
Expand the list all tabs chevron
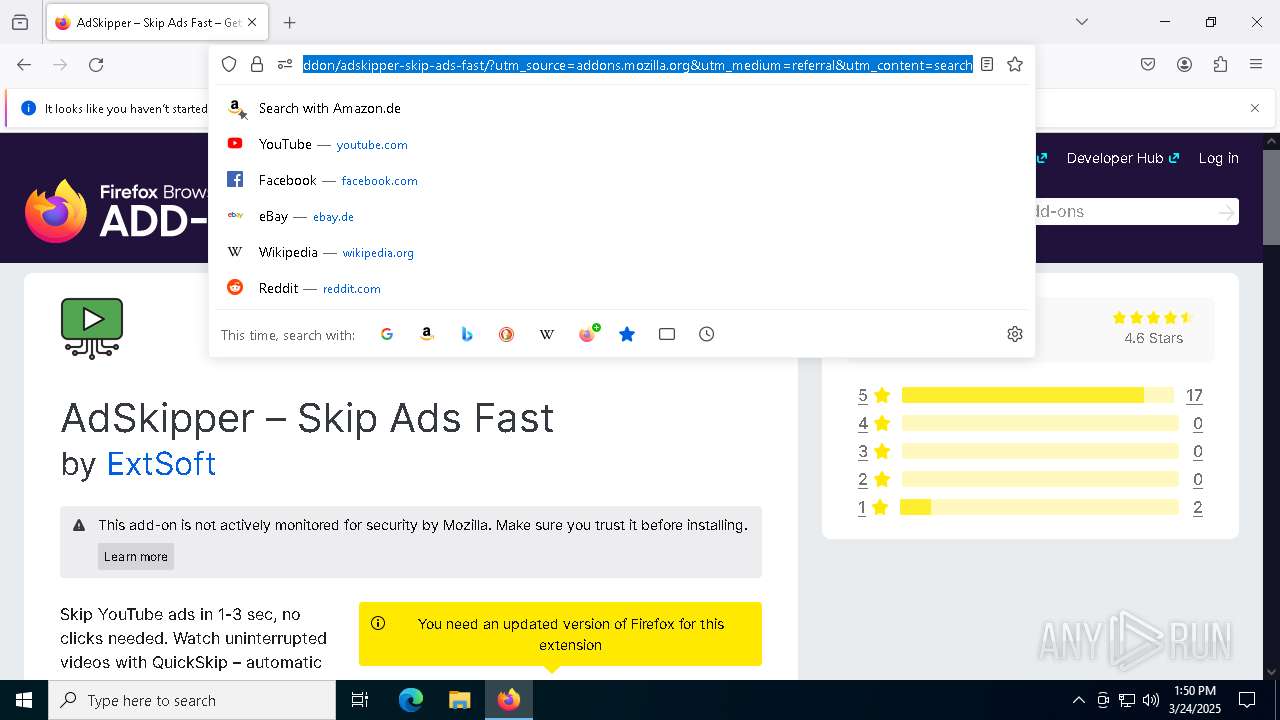pyautogui.click(x=1082, y=22)
